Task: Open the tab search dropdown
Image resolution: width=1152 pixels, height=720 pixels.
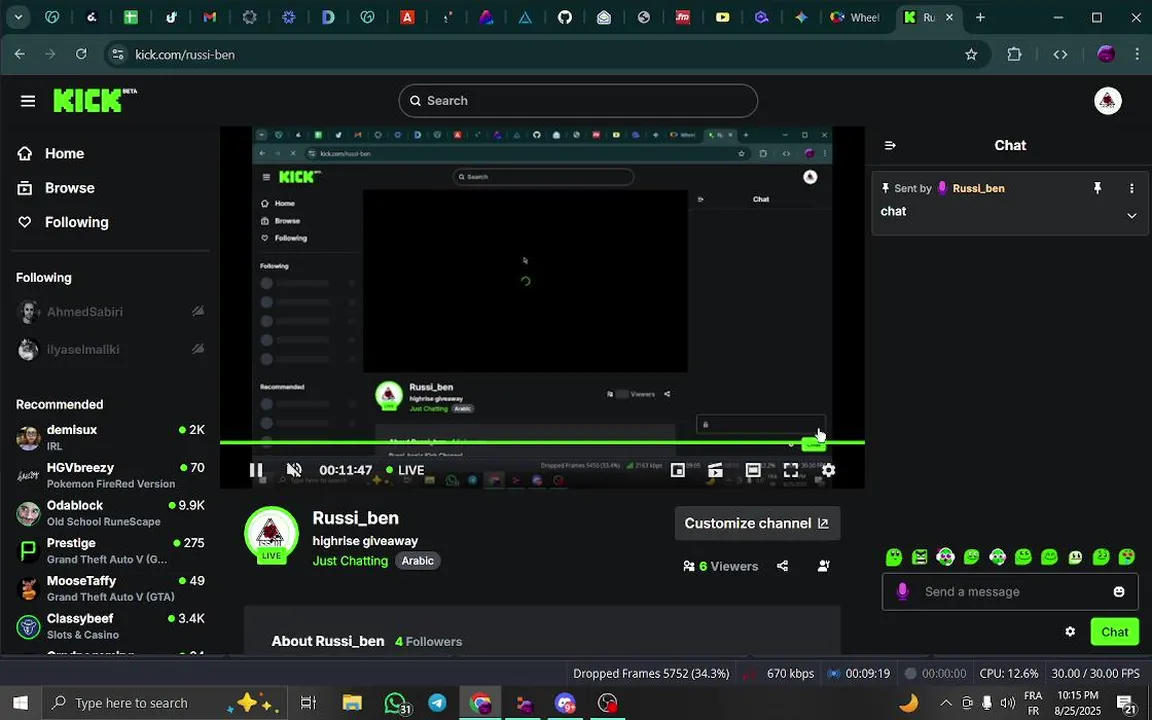Action: click(x=18, y=18)
